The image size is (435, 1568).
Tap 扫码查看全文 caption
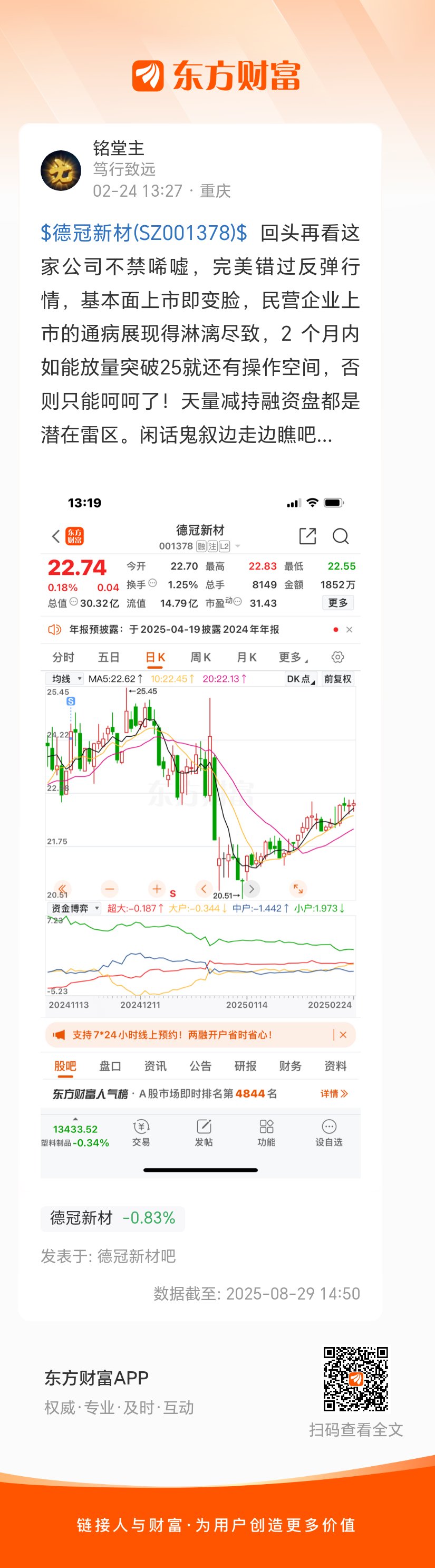[x=356, y=1430]
